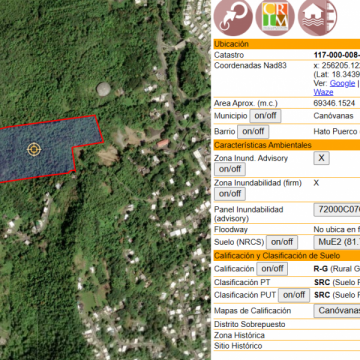Toggle Clasificación PUT on/off
The height and width of the screenshot is (360, 360).
(x=294, y=295)
